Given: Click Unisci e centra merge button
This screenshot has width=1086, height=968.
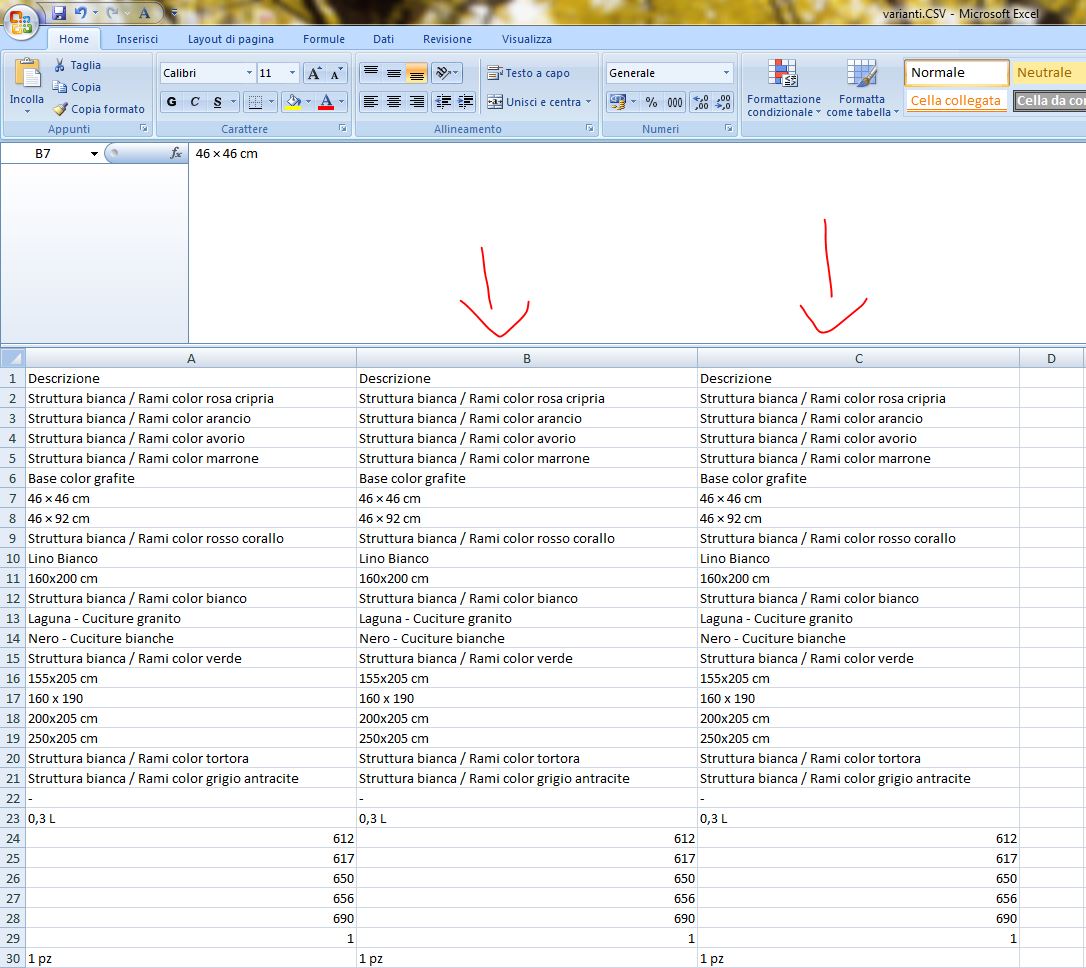Looking at the screenshot, I should (533, 102).
